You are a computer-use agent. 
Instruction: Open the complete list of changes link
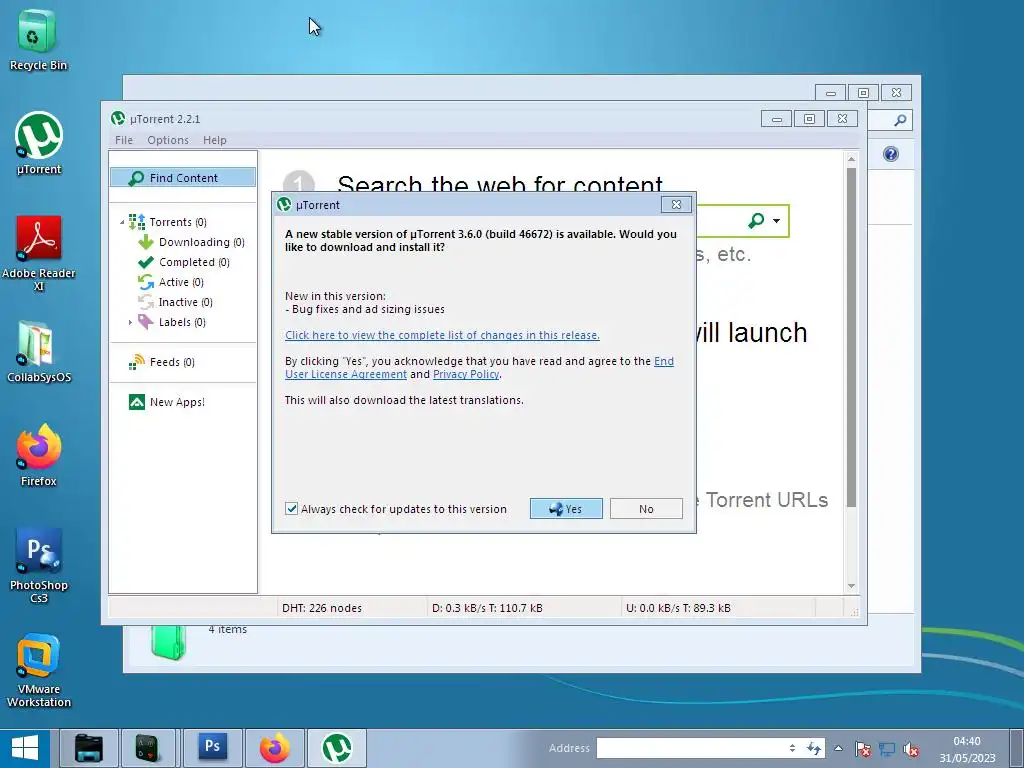[x=442, y=335]
